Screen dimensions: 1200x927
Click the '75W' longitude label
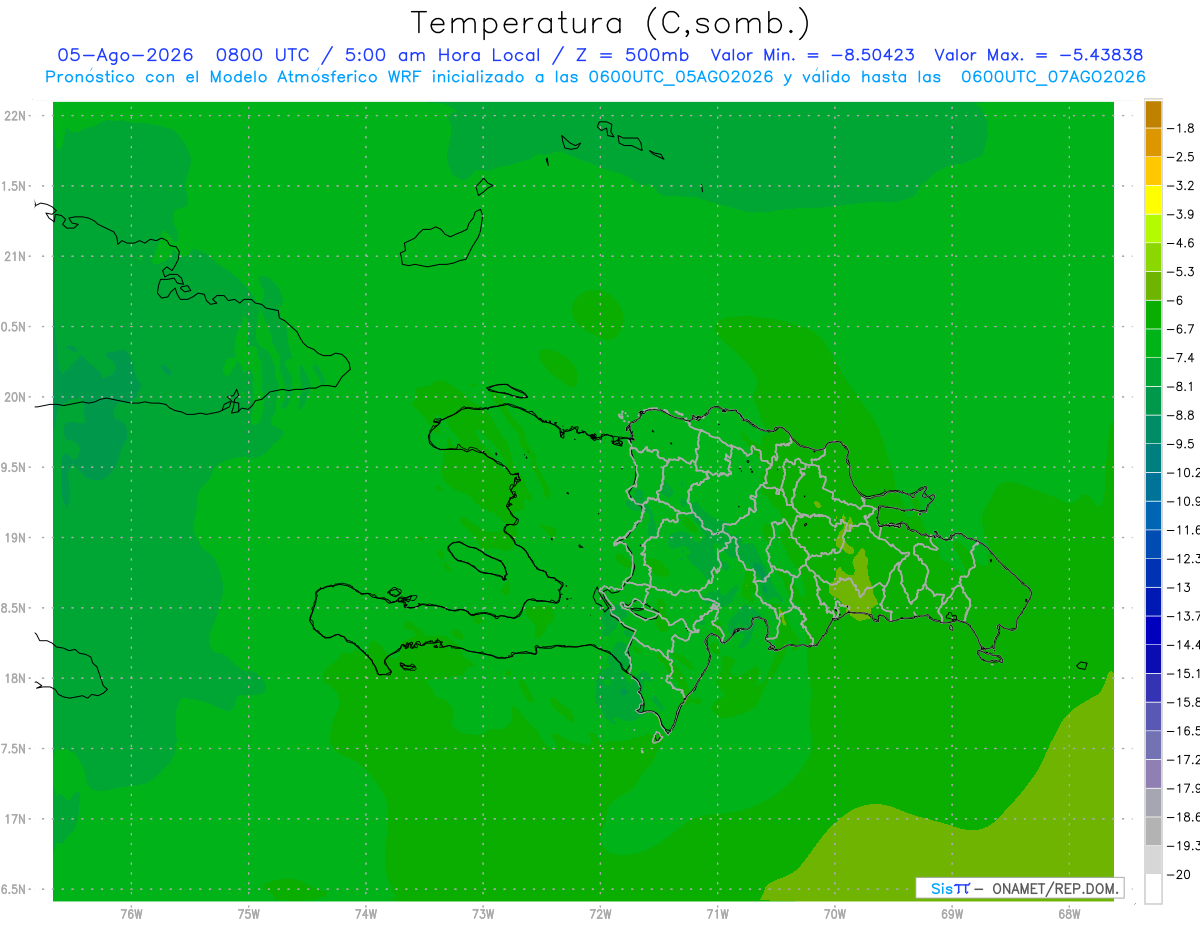click(x=249, y=914)
